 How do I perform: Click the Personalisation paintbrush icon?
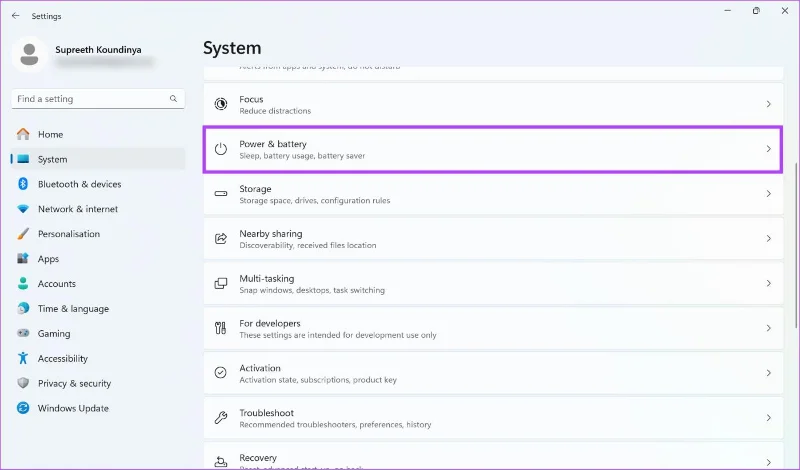click(23, 234)
